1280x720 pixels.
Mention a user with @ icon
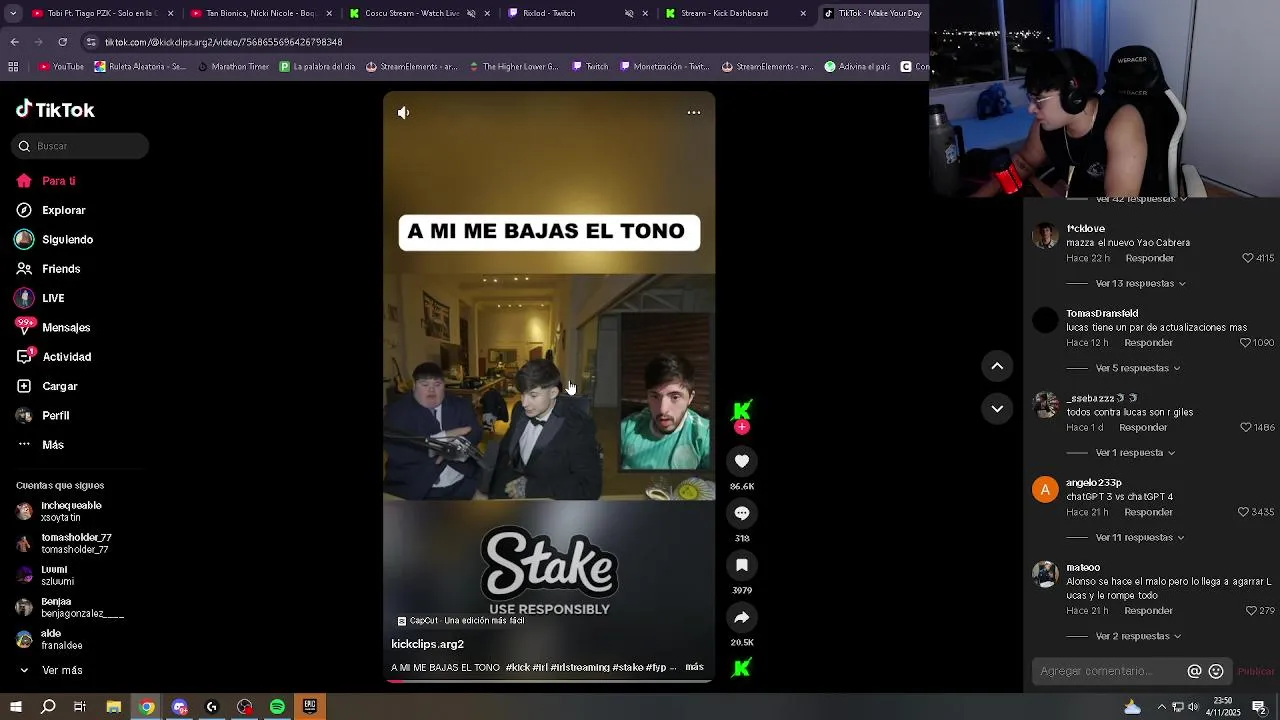coord(1194,671)
